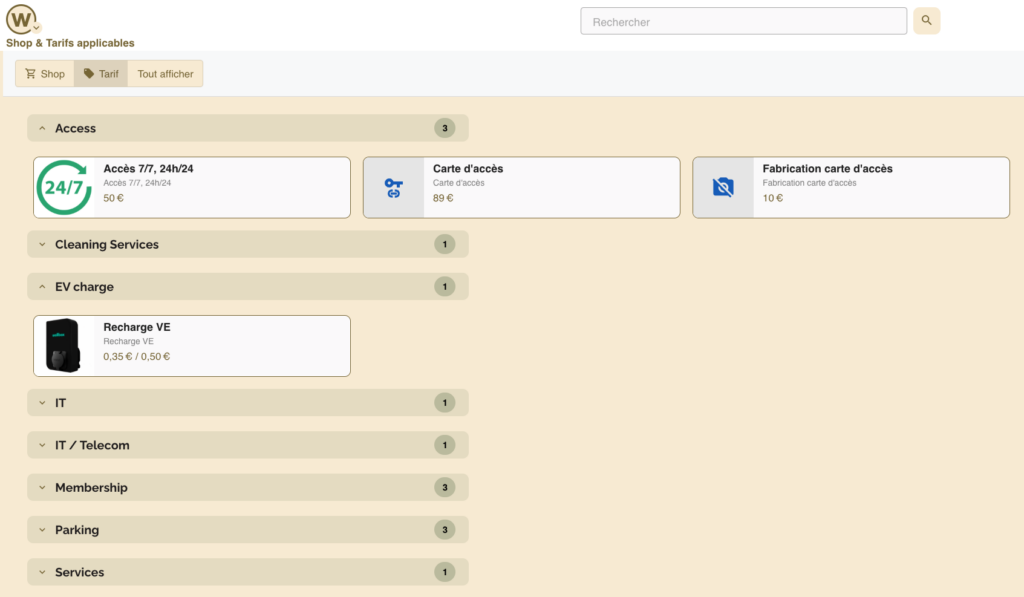
Task: Click the blue key icon for Carte d'accès
Action: 393,187
